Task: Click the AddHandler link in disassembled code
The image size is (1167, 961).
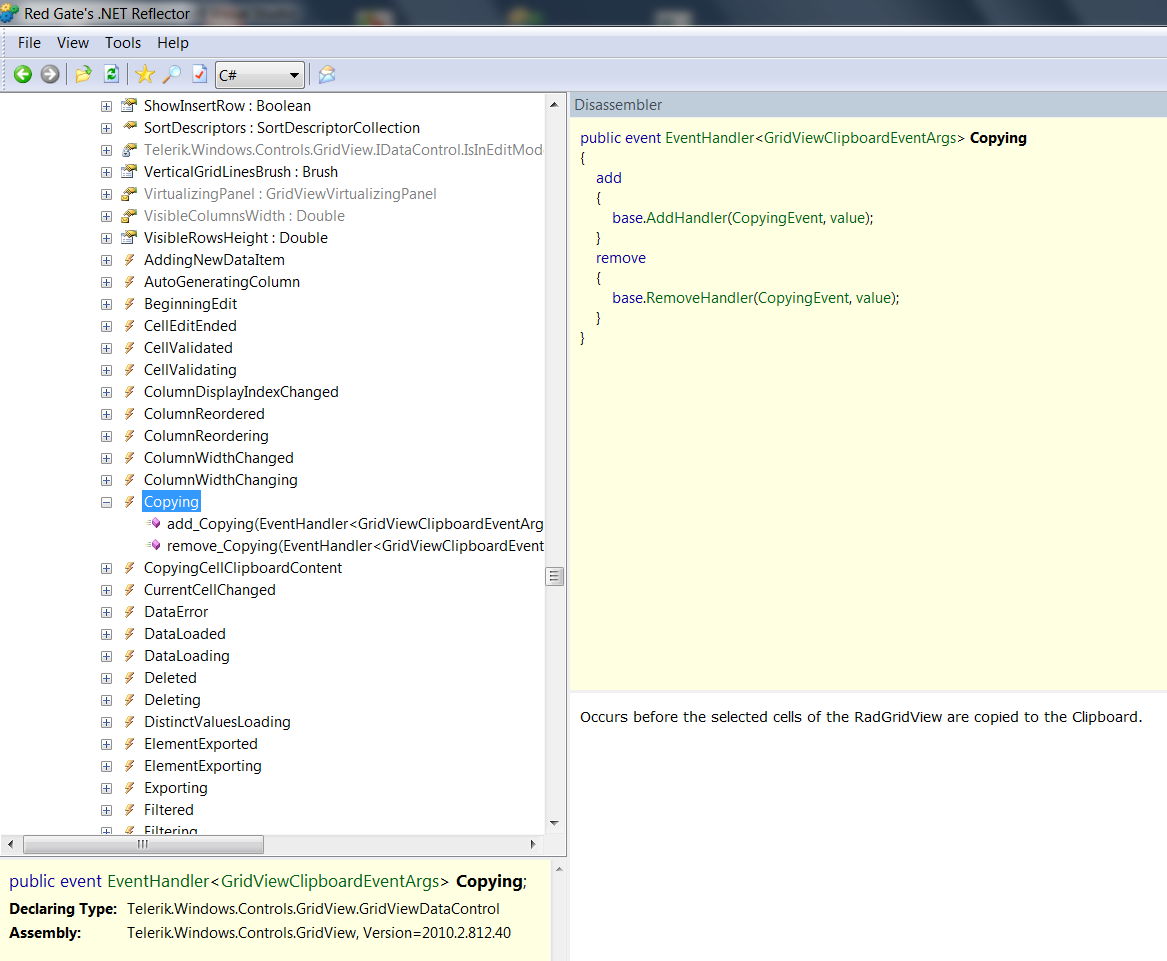Action: [x=686, y=218]
